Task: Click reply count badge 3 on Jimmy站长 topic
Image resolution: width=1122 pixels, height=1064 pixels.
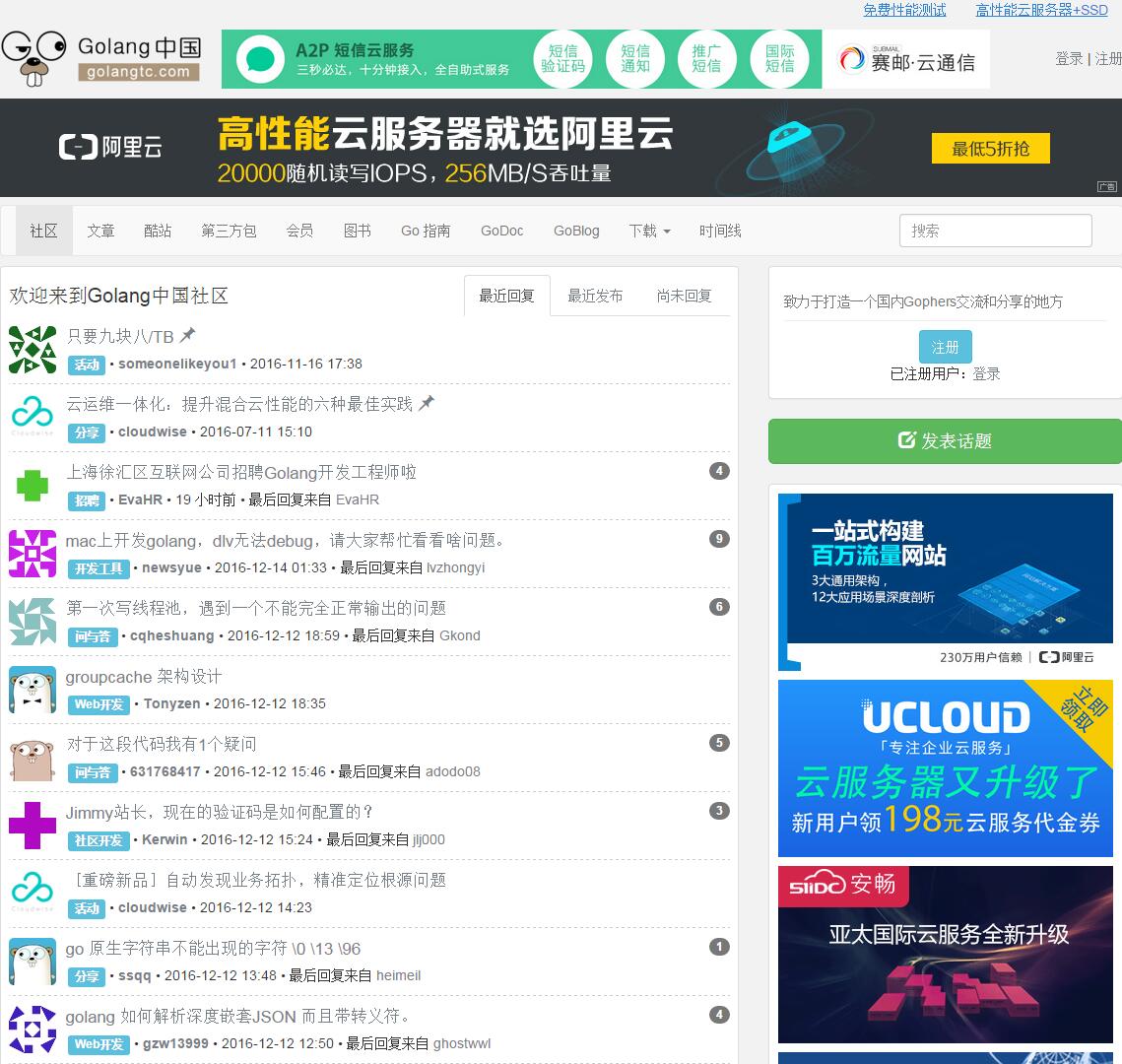Action: [x=719, y=811]
